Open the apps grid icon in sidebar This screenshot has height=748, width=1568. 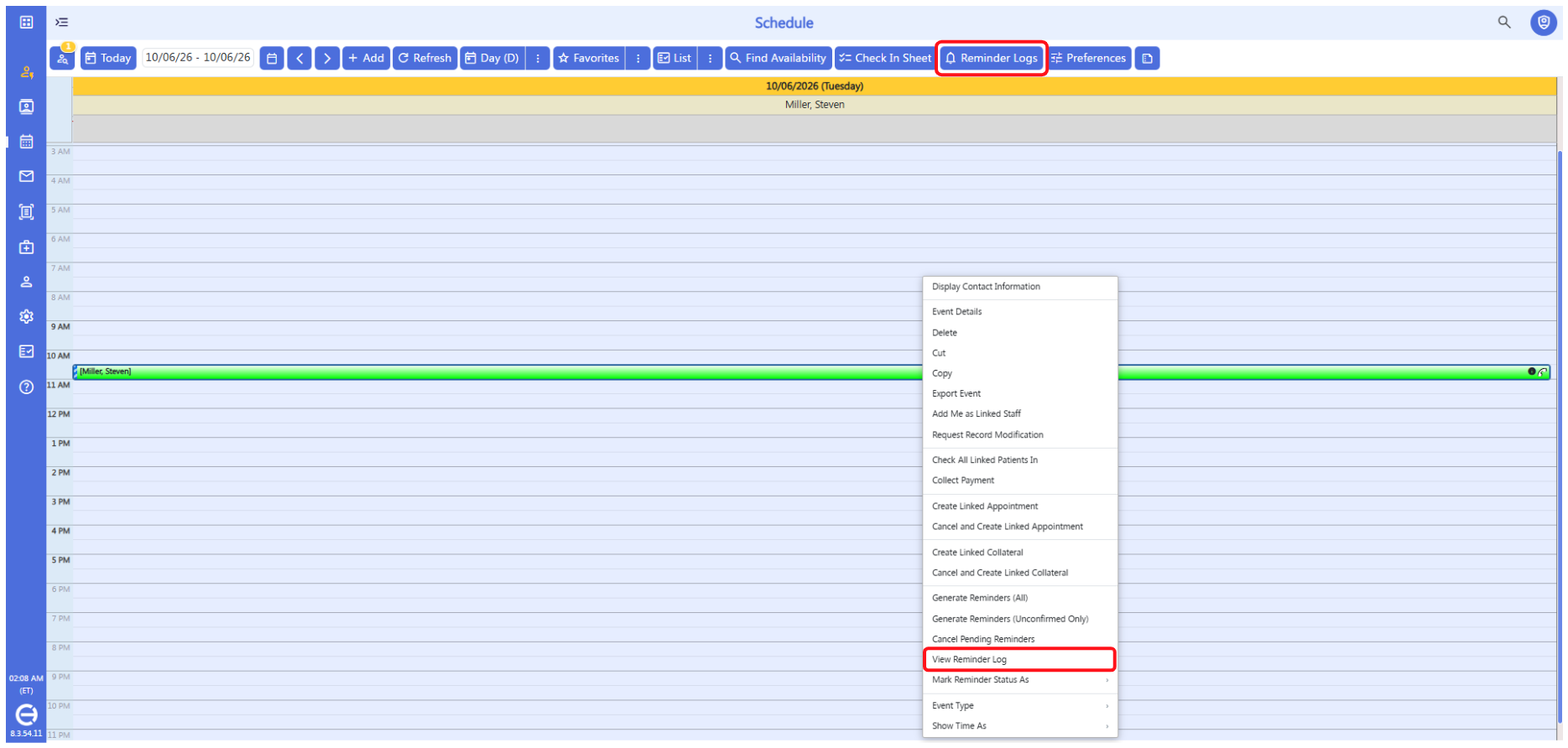tap(26, 22)
